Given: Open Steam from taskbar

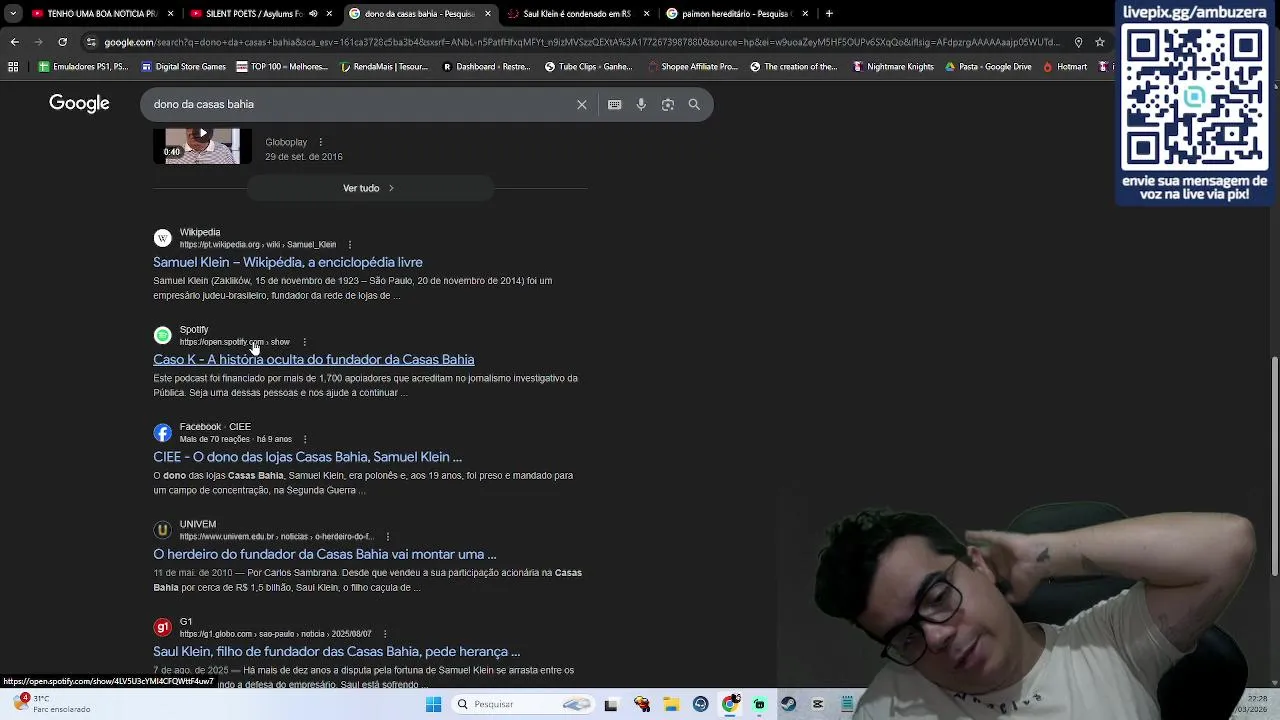Looking at the screenshot, I should tap(788, 704).
